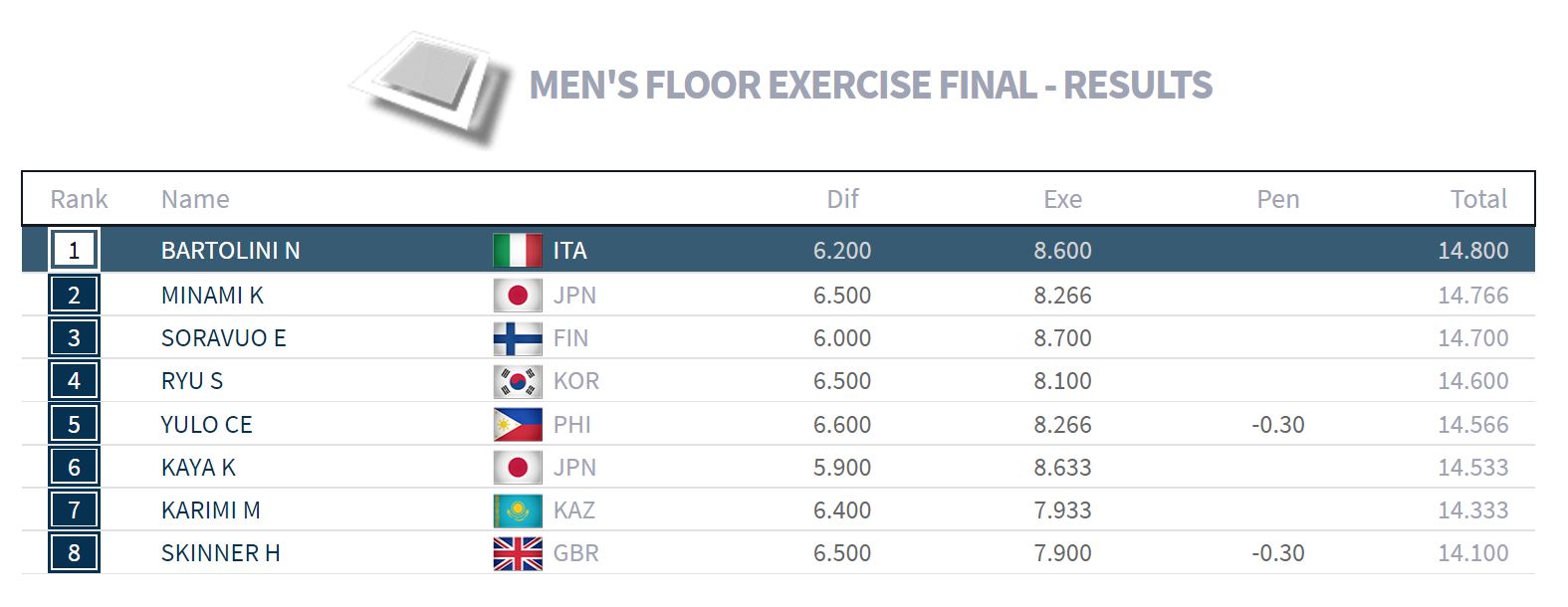The image size is (1568, 607).
Task: Click the Italy flag icon
Action: point(518,251)
